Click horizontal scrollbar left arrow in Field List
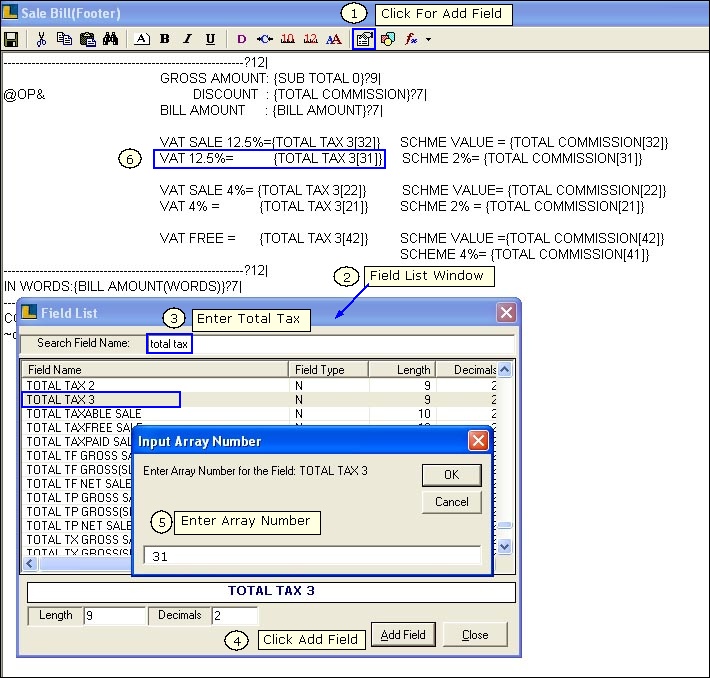This screenshot has width=710, height=678. coord(30,564)
